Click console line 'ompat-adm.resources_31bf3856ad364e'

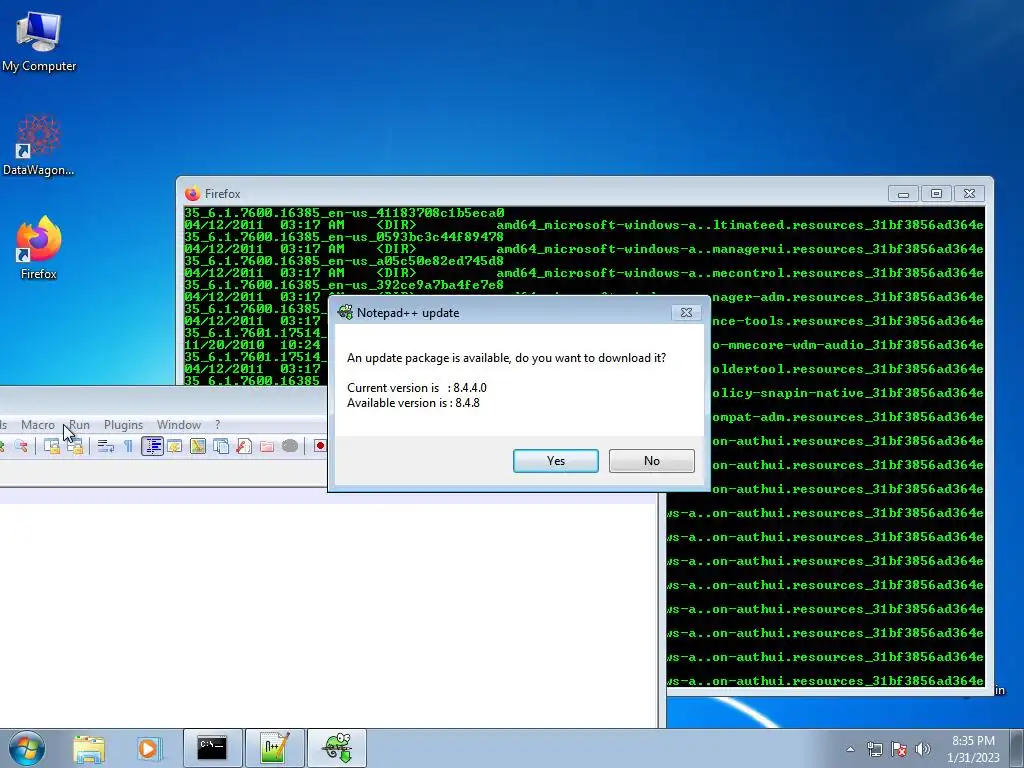click(848, 417)
